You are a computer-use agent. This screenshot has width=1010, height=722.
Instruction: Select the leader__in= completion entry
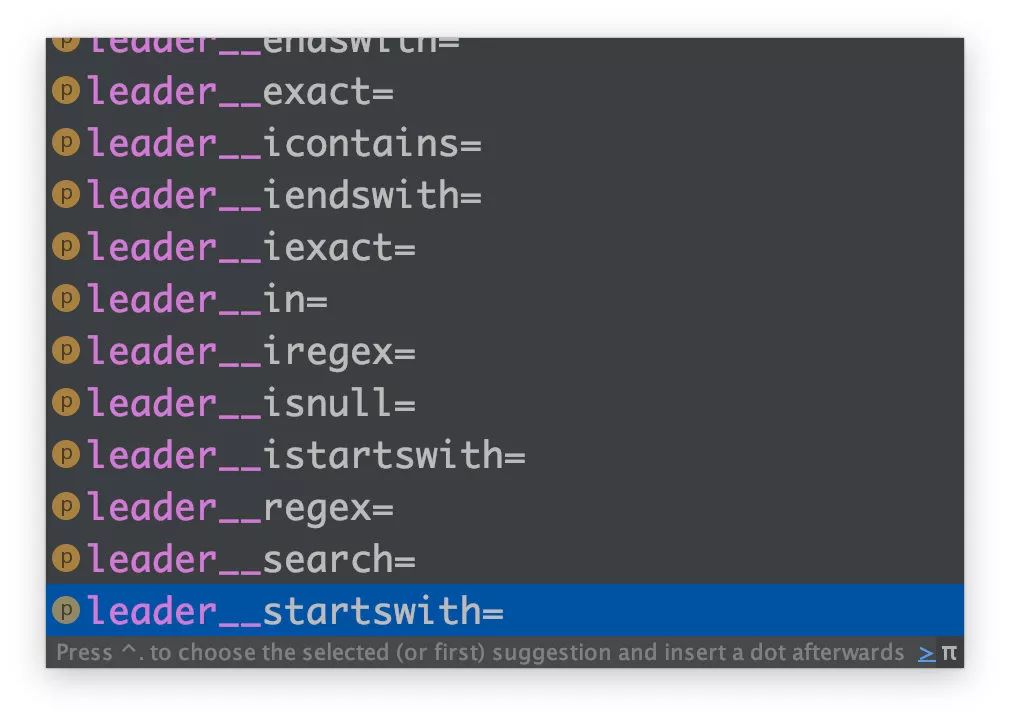[x=207, y=300]
